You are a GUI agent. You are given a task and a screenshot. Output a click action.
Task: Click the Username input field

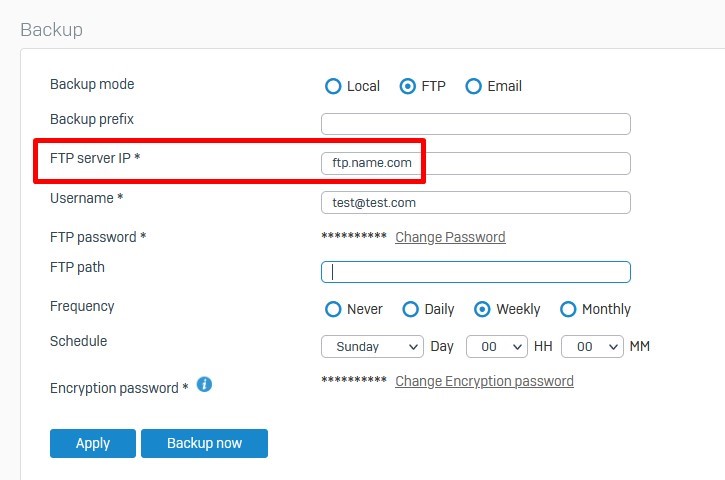476,203
